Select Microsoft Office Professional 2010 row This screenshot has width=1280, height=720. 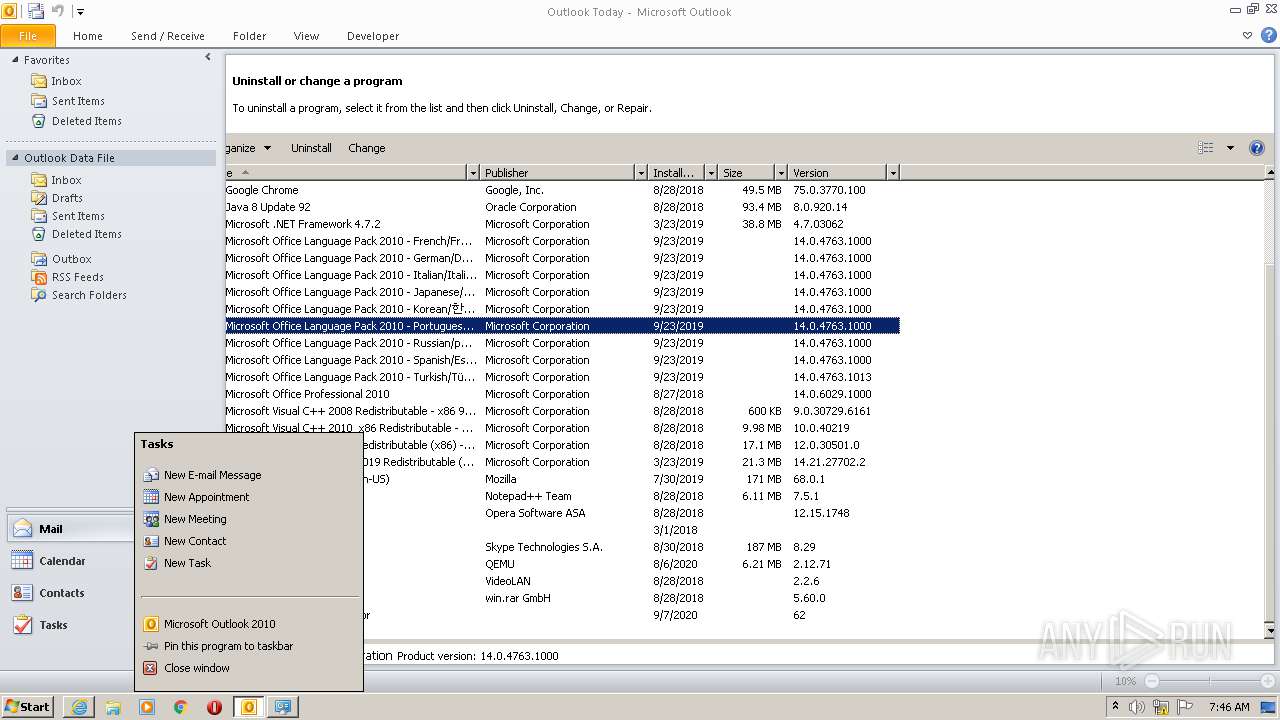pos(562,394)
